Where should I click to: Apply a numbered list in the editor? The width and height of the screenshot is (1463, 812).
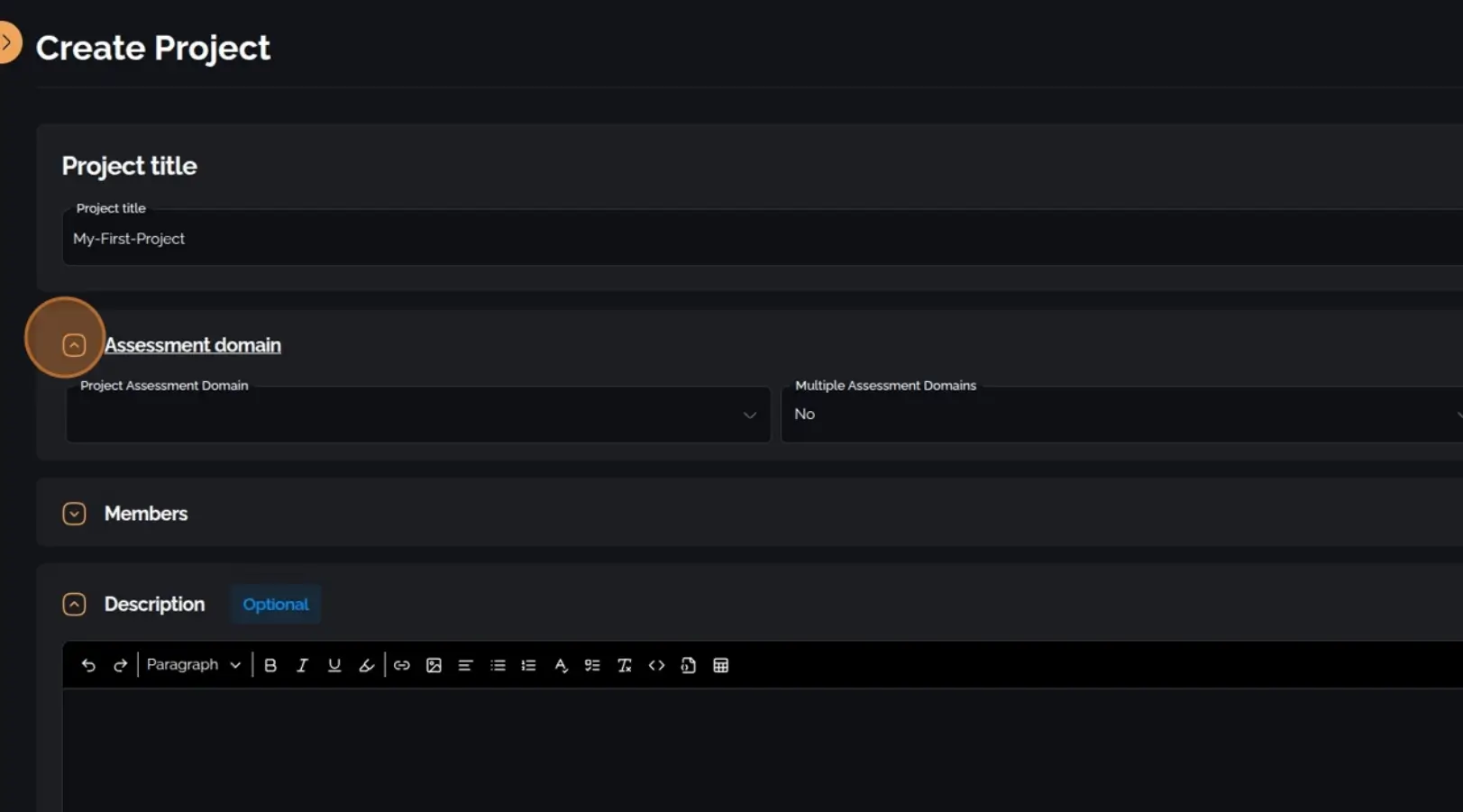tap(528, 665)
